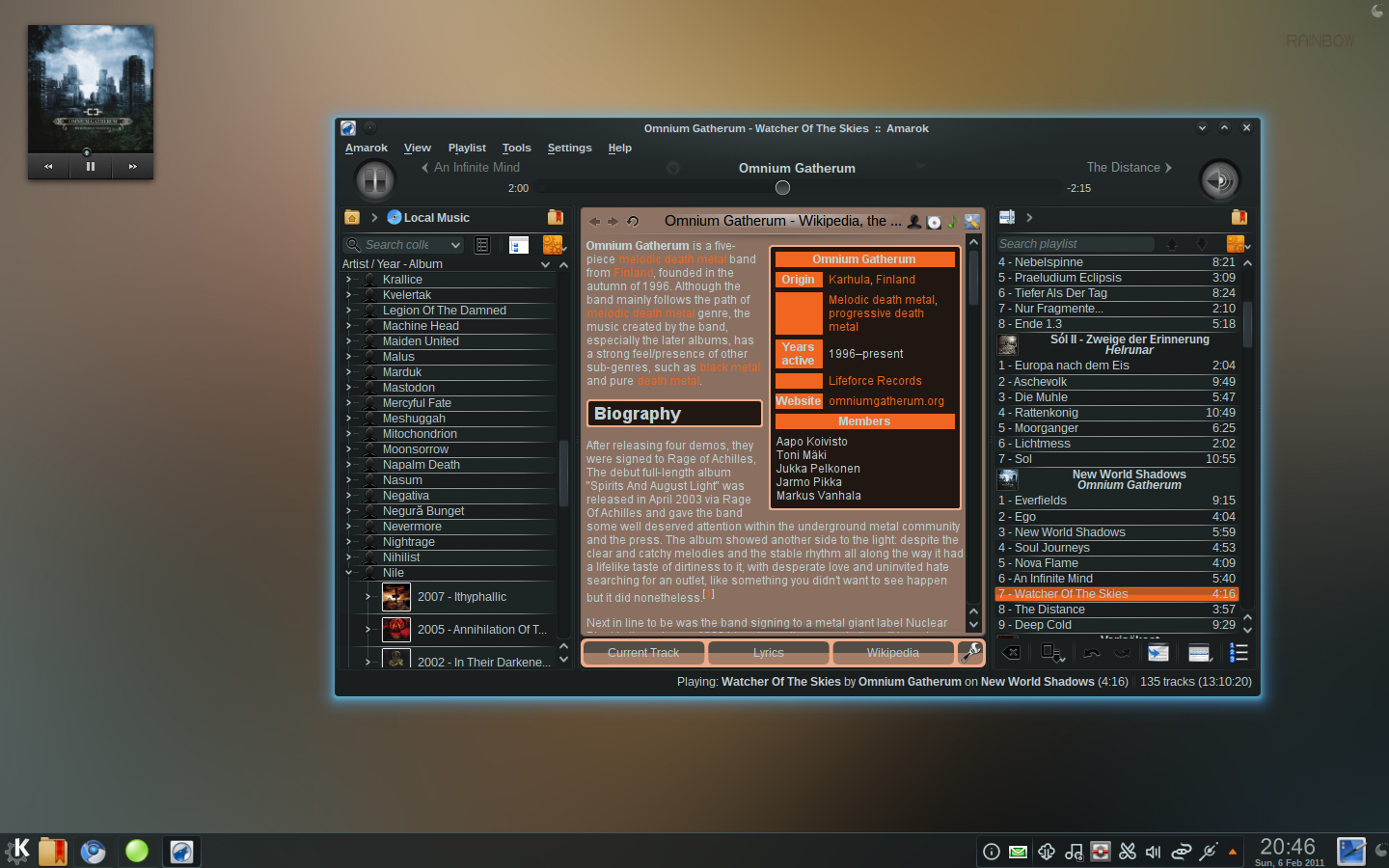This screenshot has height=868, width=1389.
Task: Open the Amarok menu
Action: tap(367, 148)
